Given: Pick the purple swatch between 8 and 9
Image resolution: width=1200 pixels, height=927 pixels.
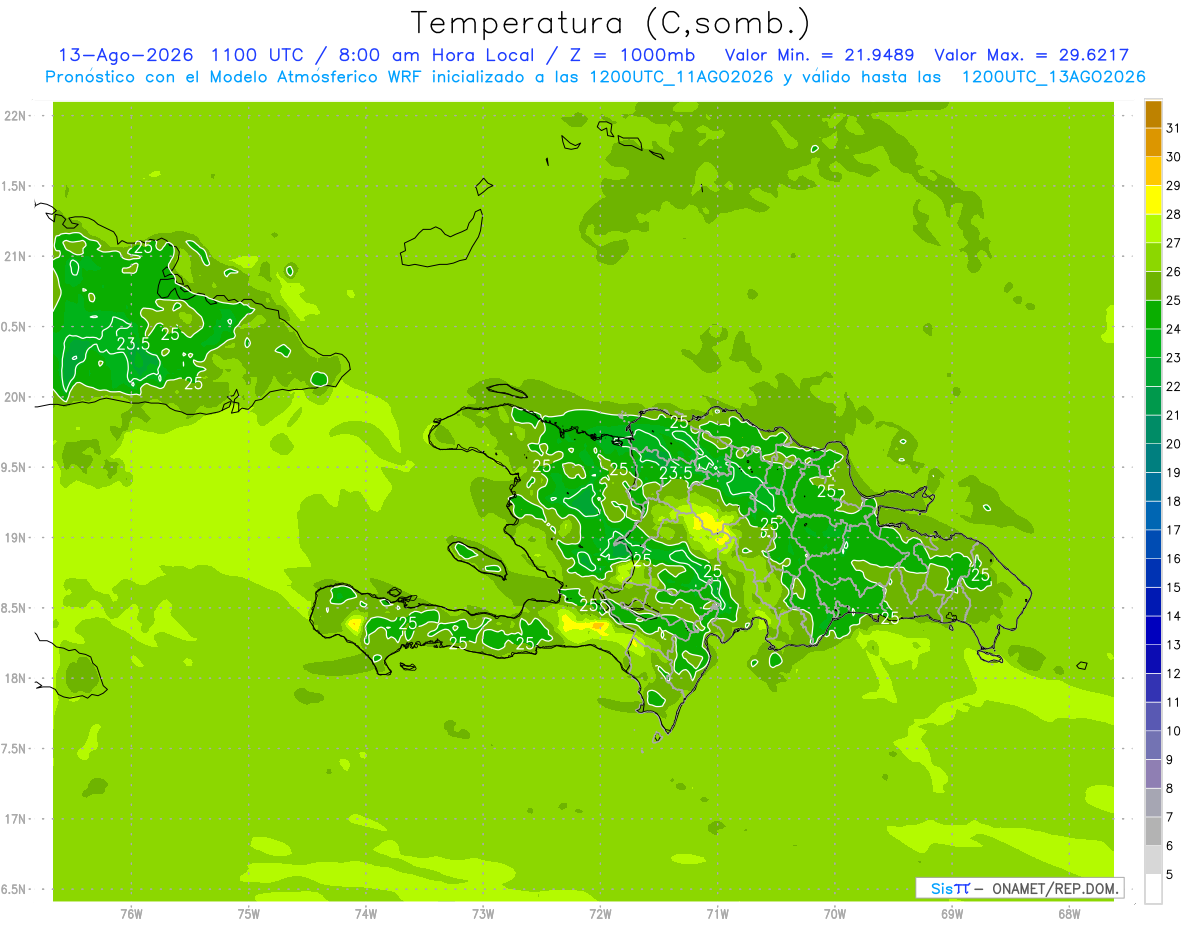Looking at the screenshot, I should click(1153, 774).
